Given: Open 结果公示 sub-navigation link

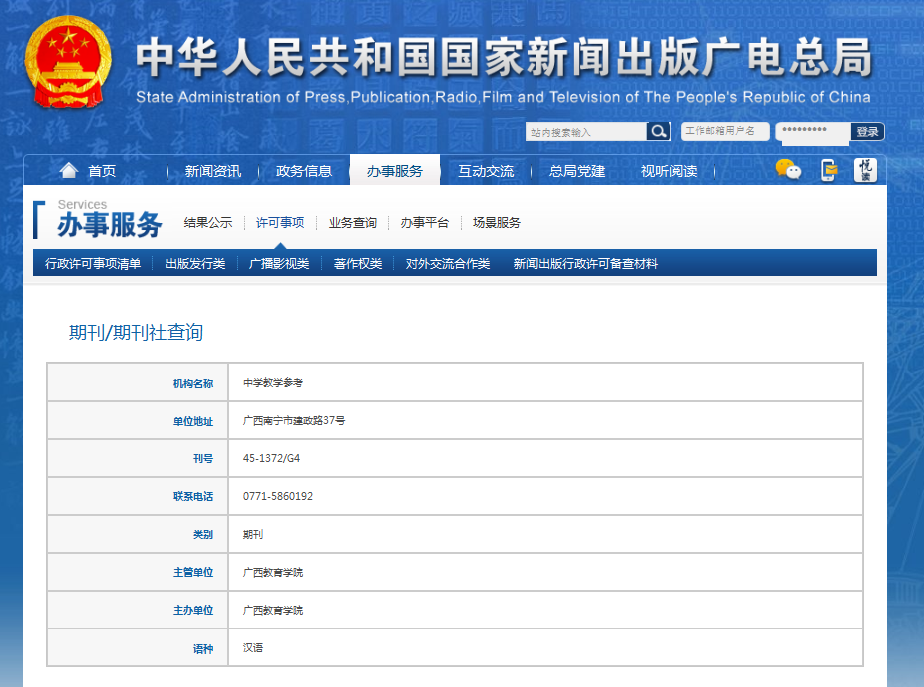Looking at the screenshot, I should (208, 222).
